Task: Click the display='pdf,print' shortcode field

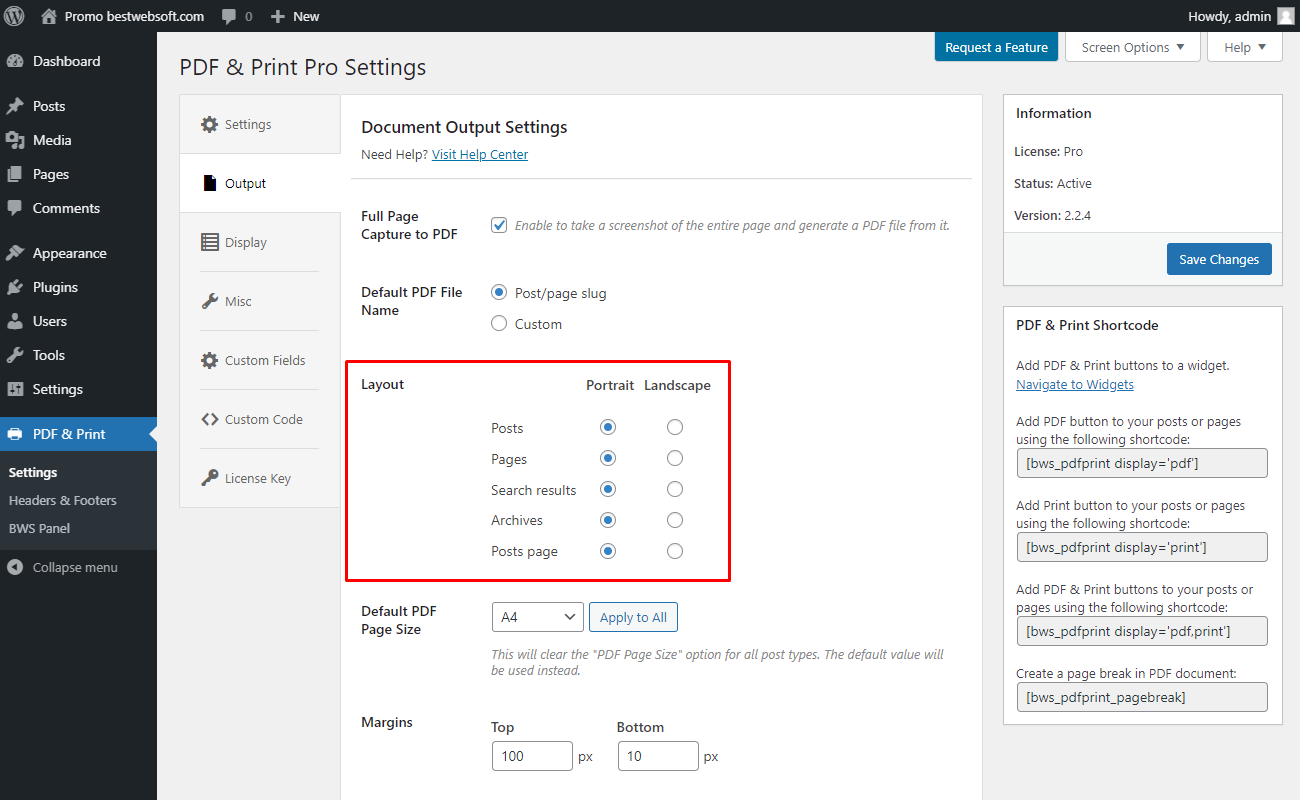Action: pos(1142,631)
